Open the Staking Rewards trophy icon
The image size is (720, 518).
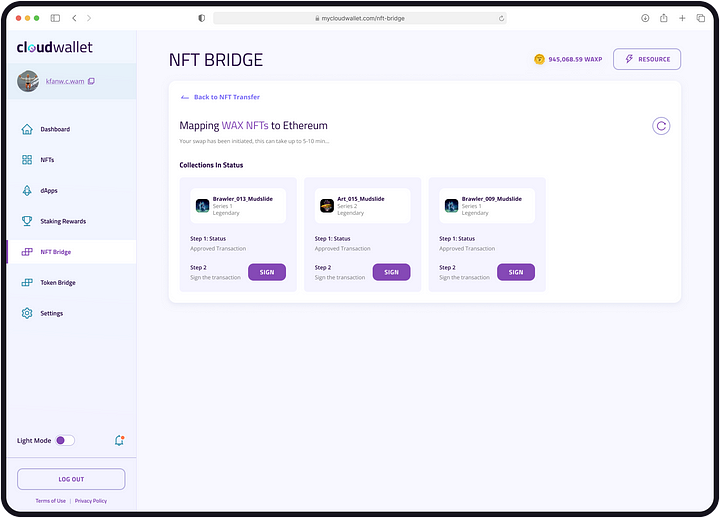pos(27,221)
